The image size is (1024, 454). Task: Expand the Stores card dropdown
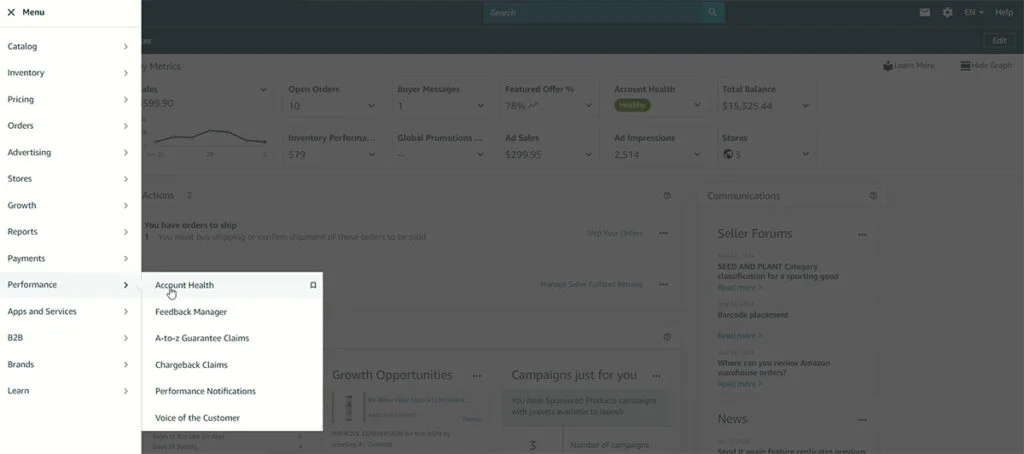click(x=805, y=154)
